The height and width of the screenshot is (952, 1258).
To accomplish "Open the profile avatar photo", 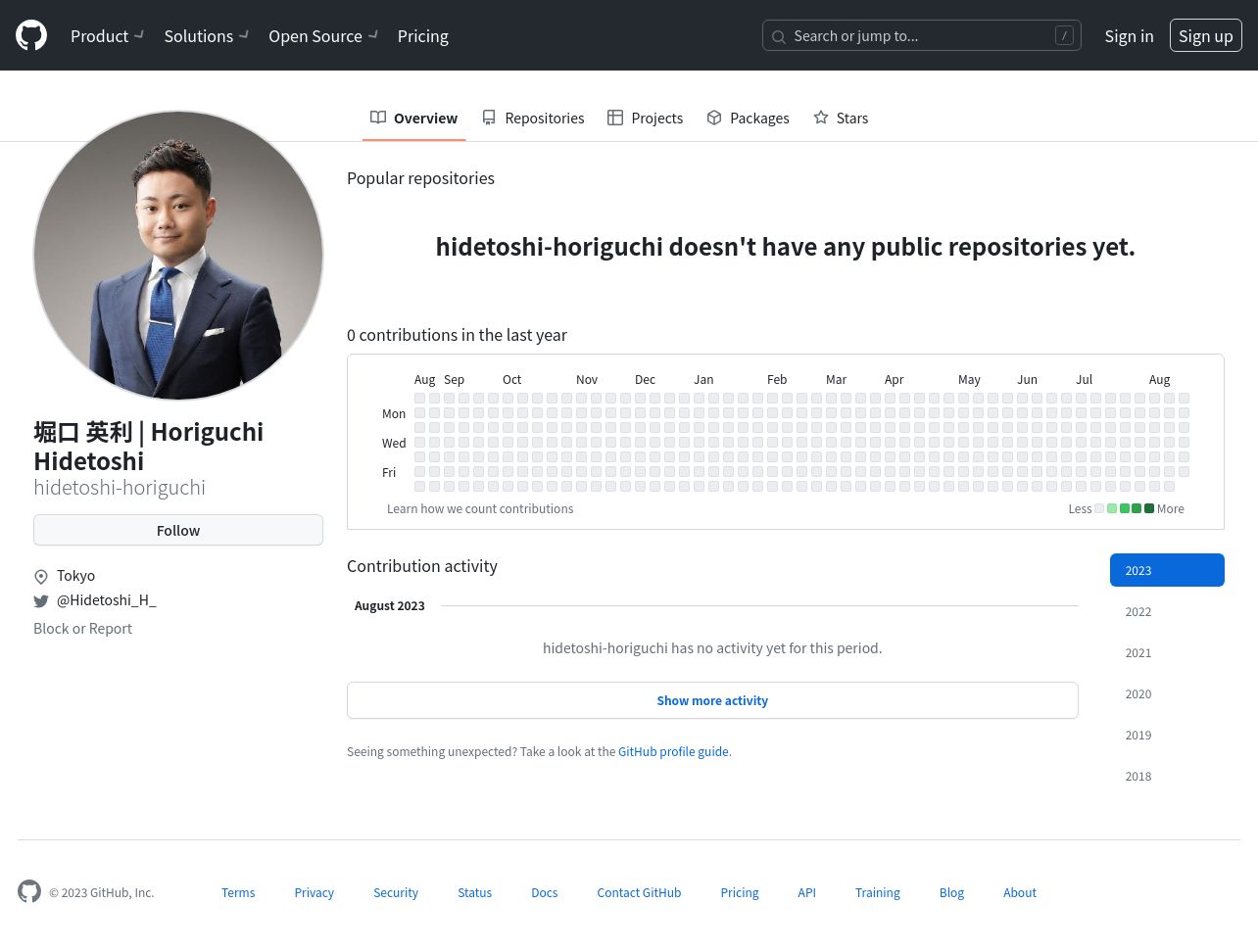I will (x=178, y=256).
